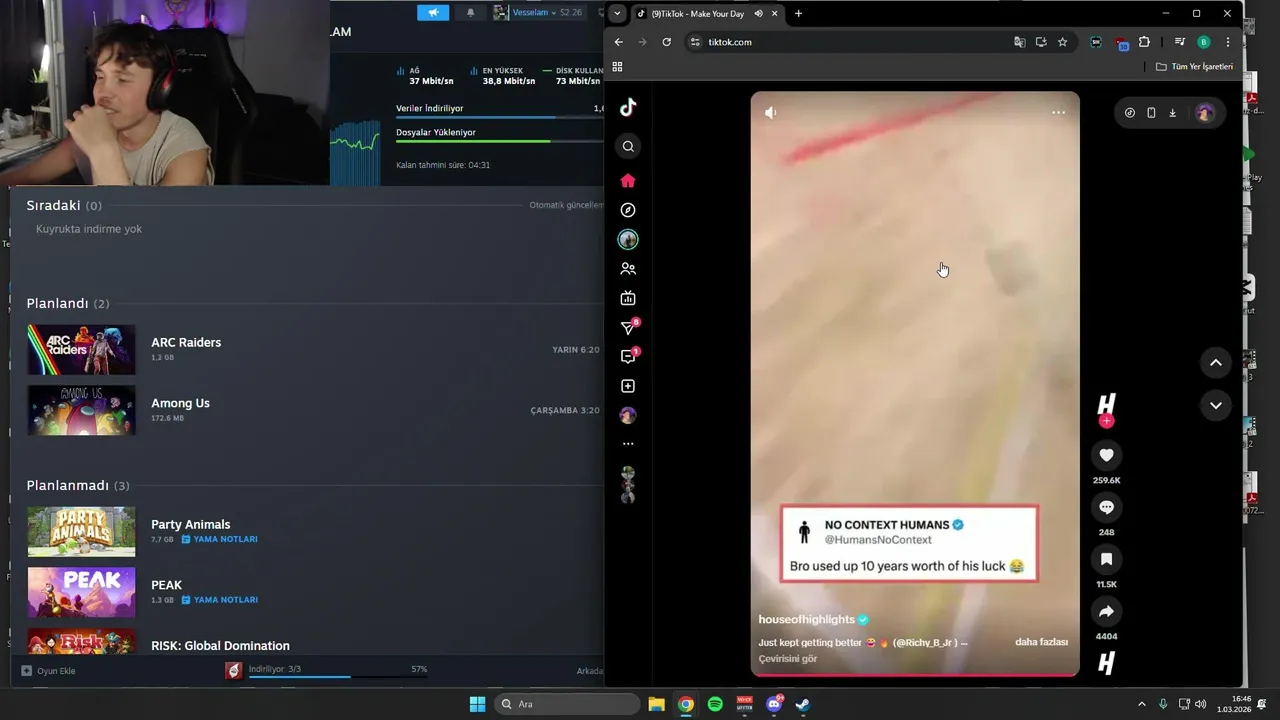
Task: Open TikTok search in the sidebar
Action: [628, 147]
